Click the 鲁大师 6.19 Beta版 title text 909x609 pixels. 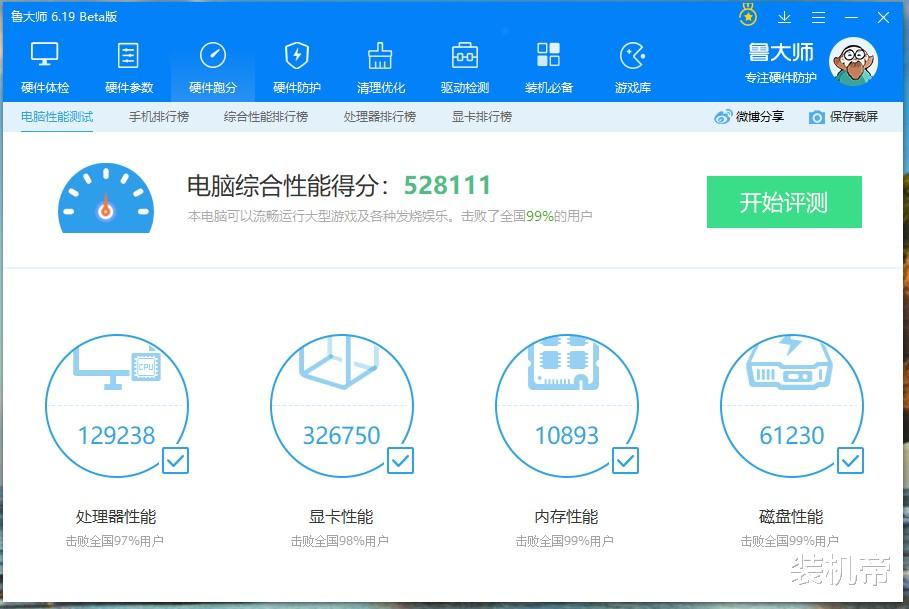[64, 16]
